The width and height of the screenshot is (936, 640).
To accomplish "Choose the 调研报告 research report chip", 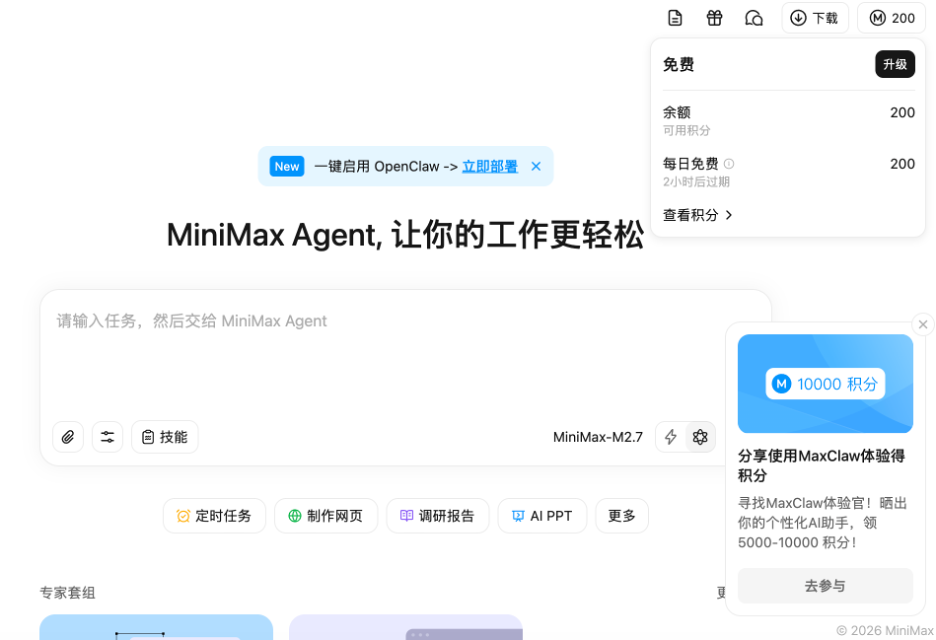I will point(438,516).
